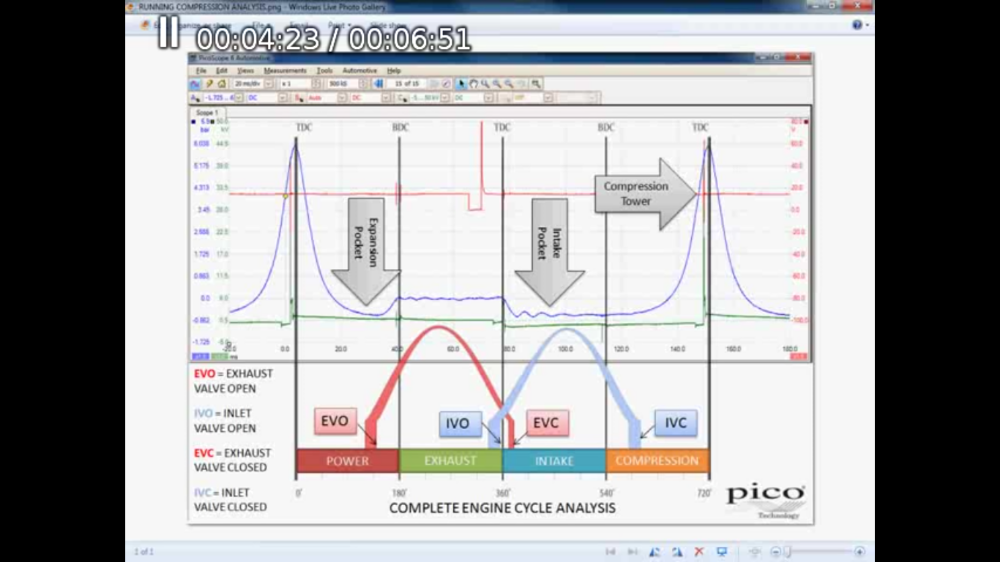Click the rotate counterclockwise icon
1000x562 pixels.
coord(655,551)
